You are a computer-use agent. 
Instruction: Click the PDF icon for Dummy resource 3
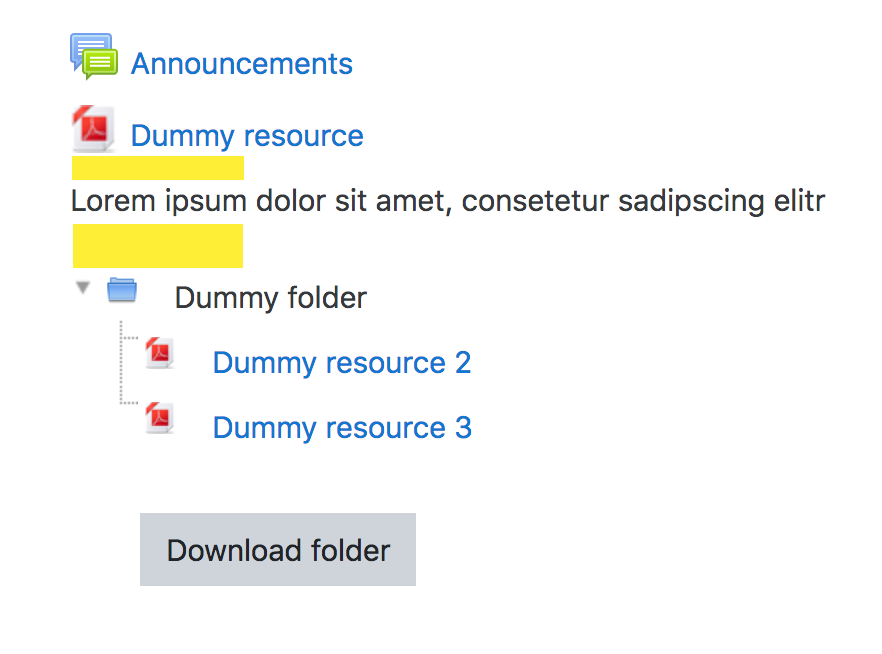tap(160, 418)
